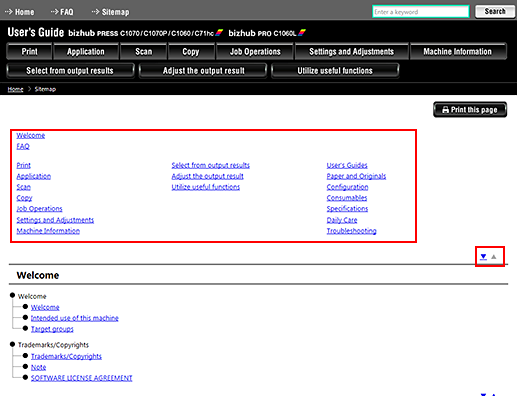Switch to the Scan tab

(143, 51)
